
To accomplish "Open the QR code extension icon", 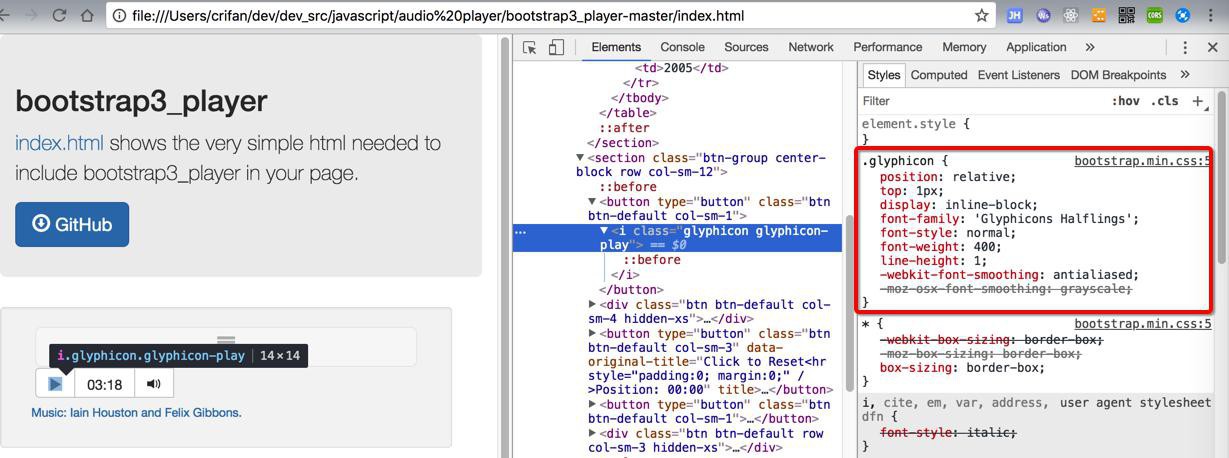I will pyautogui.click(x=1127, y=15).
